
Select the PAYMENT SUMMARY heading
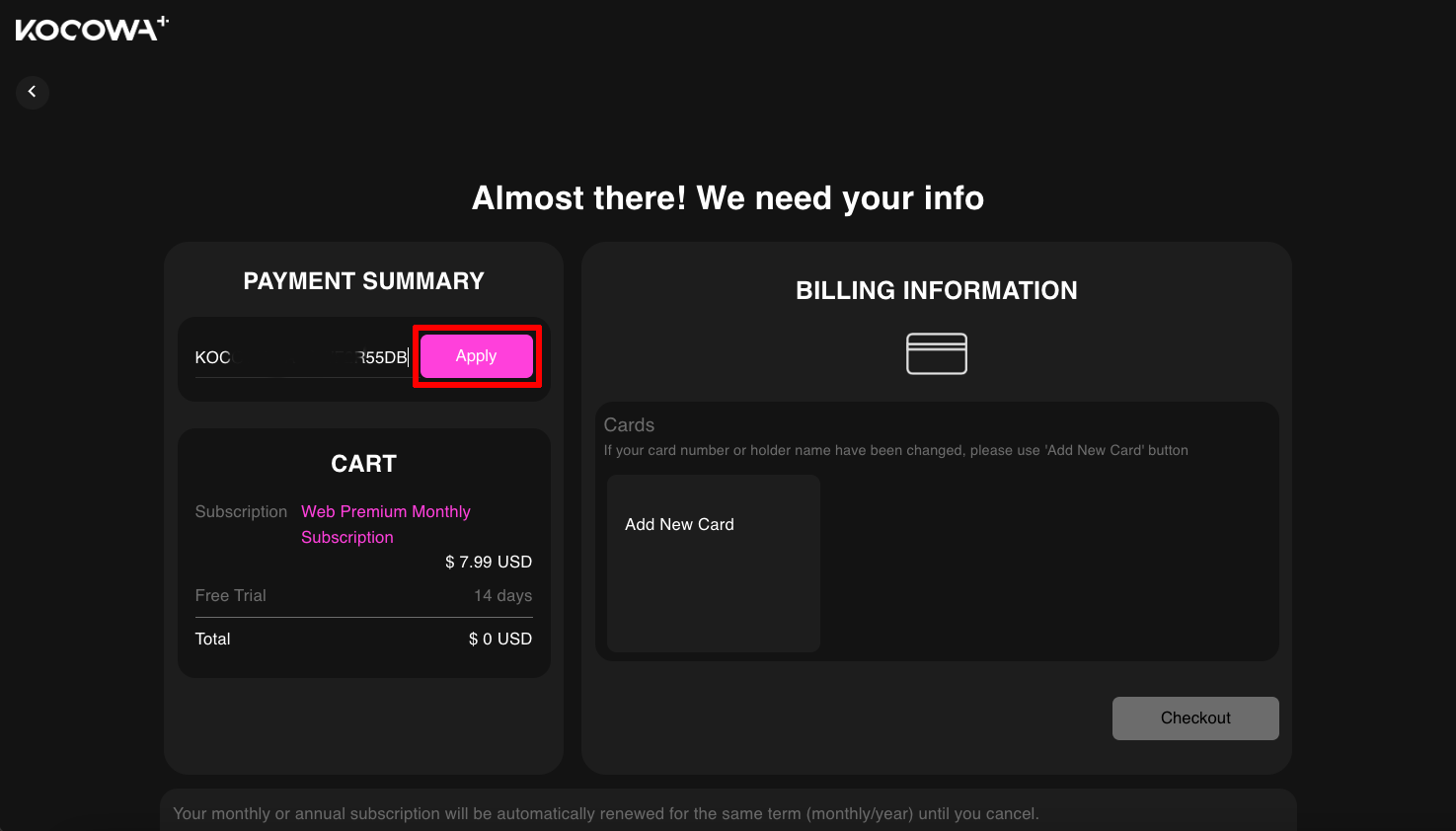363,280
